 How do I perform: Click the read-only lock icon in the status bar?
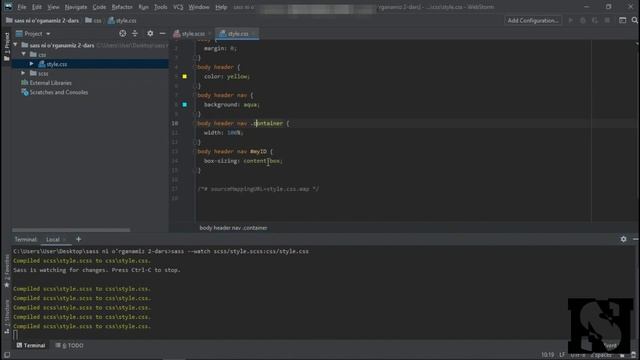[622, 355]
